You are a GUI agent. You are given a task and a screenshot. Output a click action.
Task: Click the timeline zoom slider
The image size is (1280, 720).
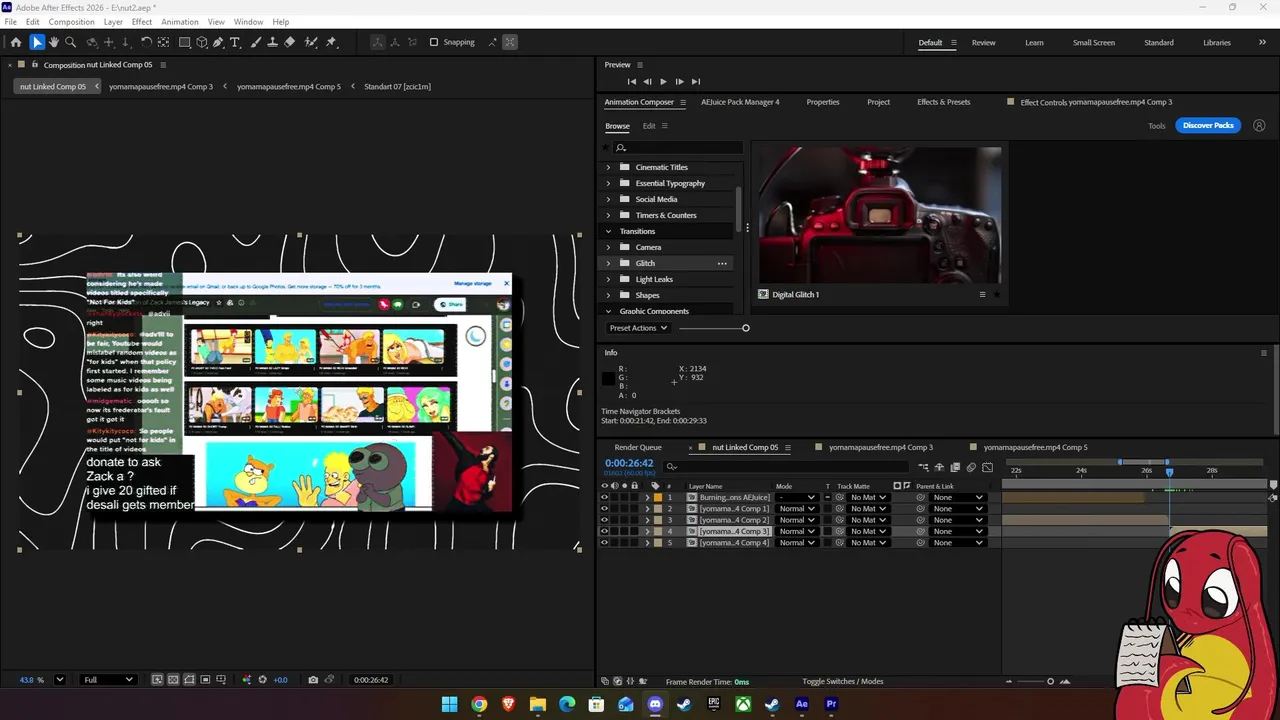(x=1050, y=682)
